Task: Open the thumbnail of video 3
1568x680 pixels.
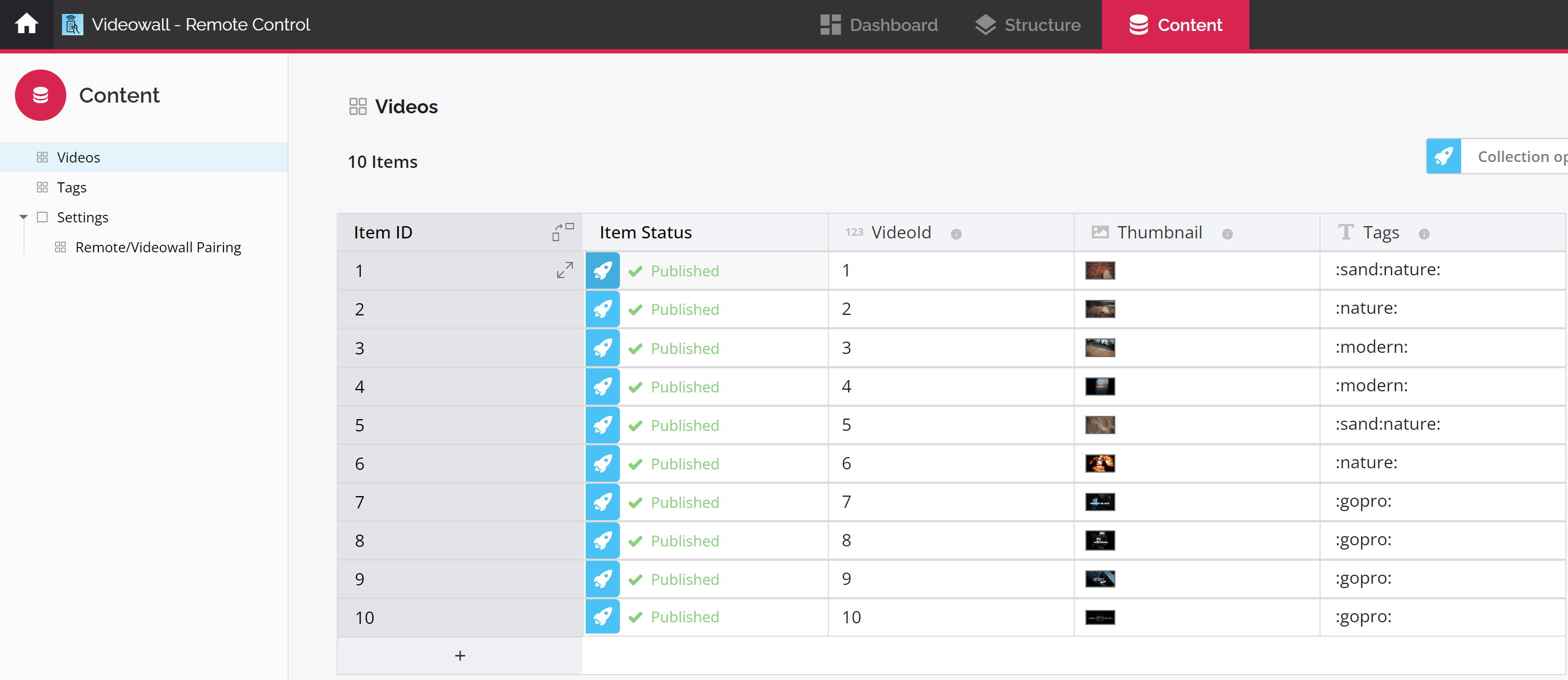Action: (1100, 347)
